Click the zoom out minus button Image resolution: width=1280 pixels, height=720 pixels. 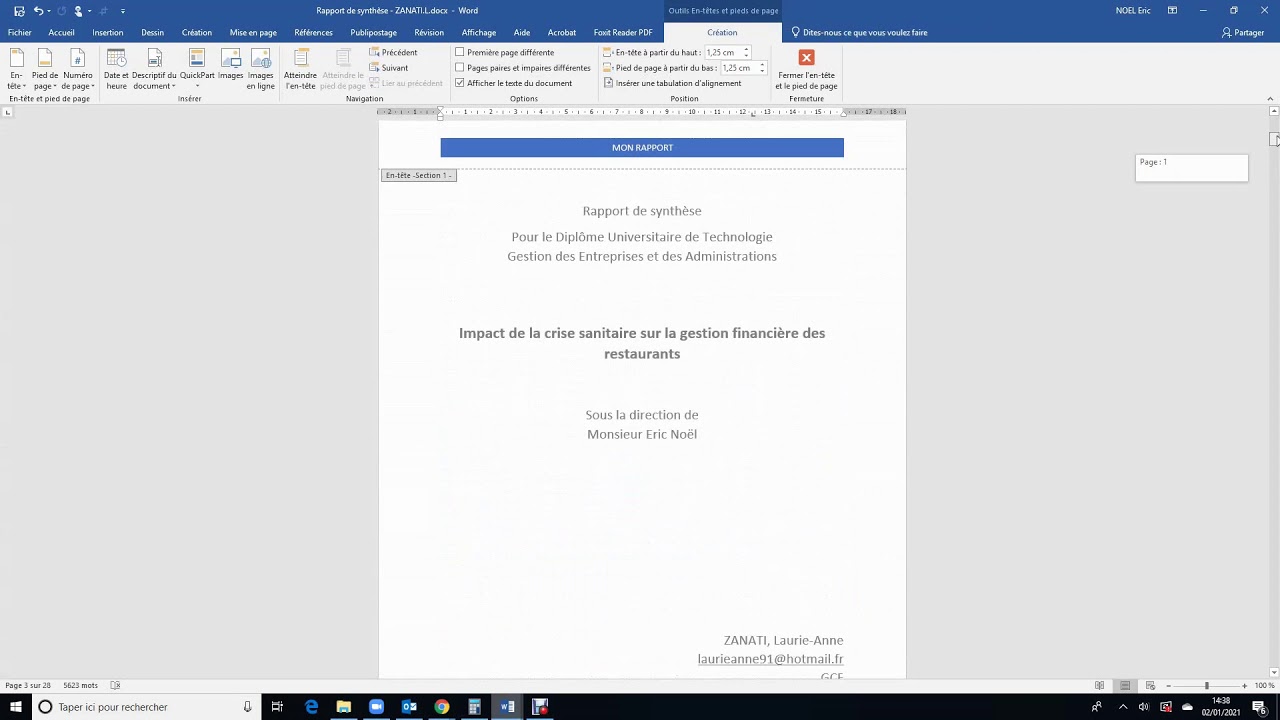[x=1168, y=685]
